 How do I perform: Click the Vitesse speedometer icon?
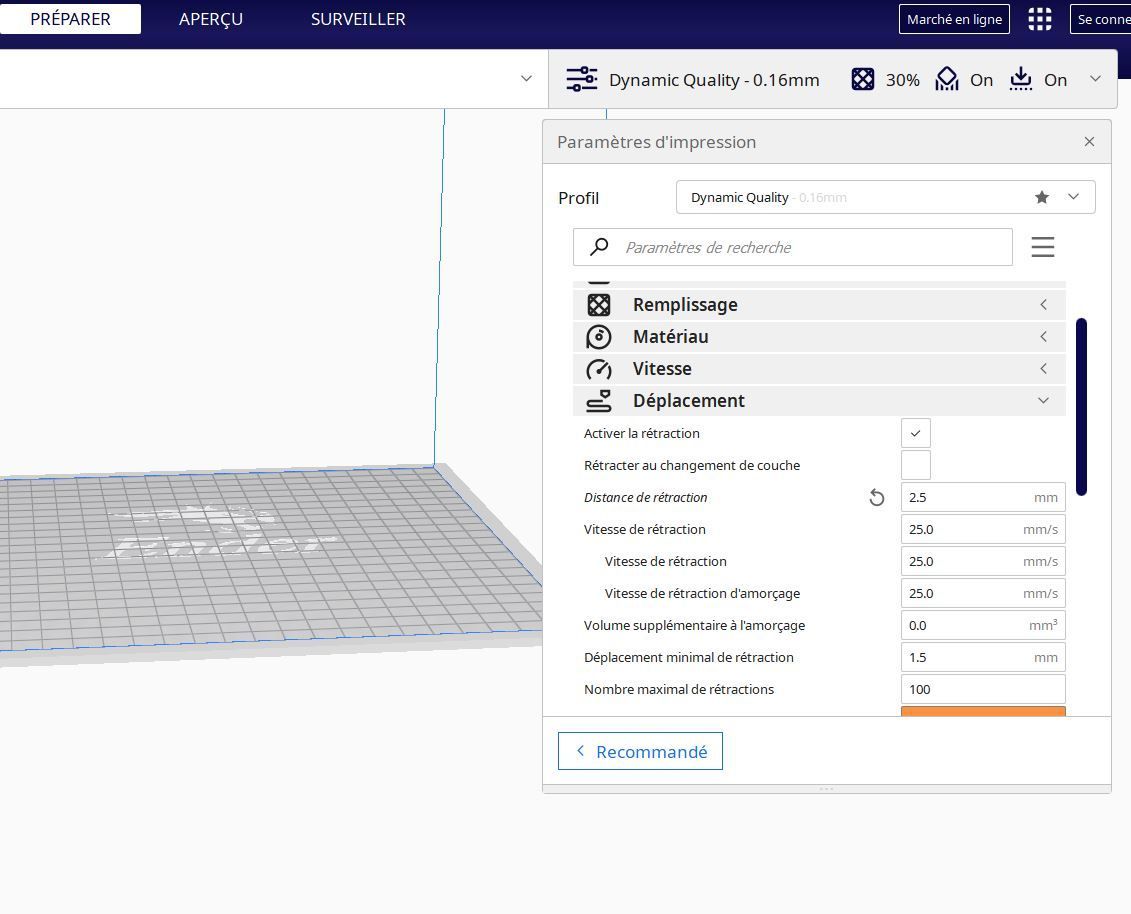pyautogui.click(x=599, y=369)
